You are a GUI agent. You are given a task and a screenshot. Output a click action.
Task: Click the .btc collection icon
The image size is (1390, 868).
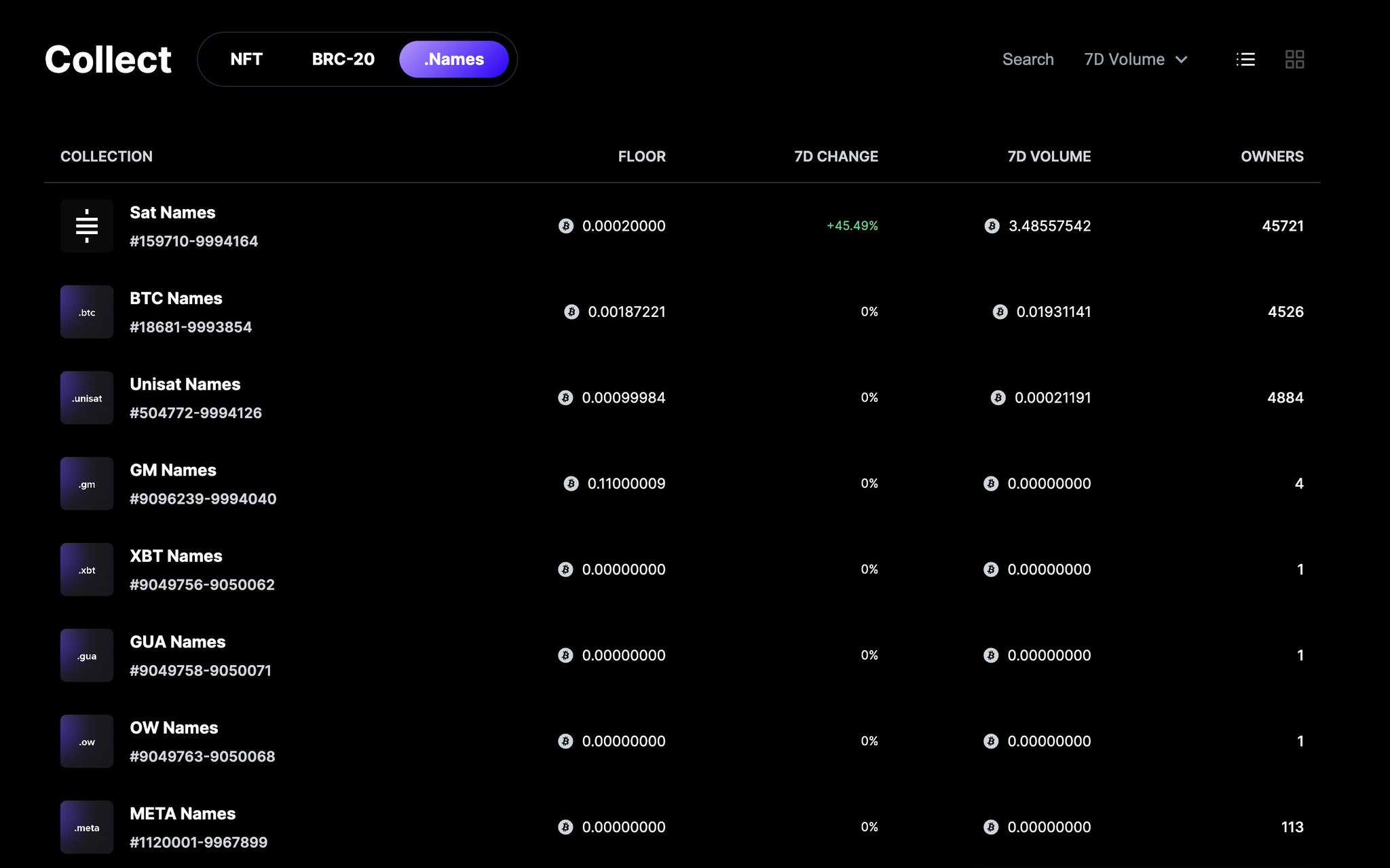click(86, 312)
